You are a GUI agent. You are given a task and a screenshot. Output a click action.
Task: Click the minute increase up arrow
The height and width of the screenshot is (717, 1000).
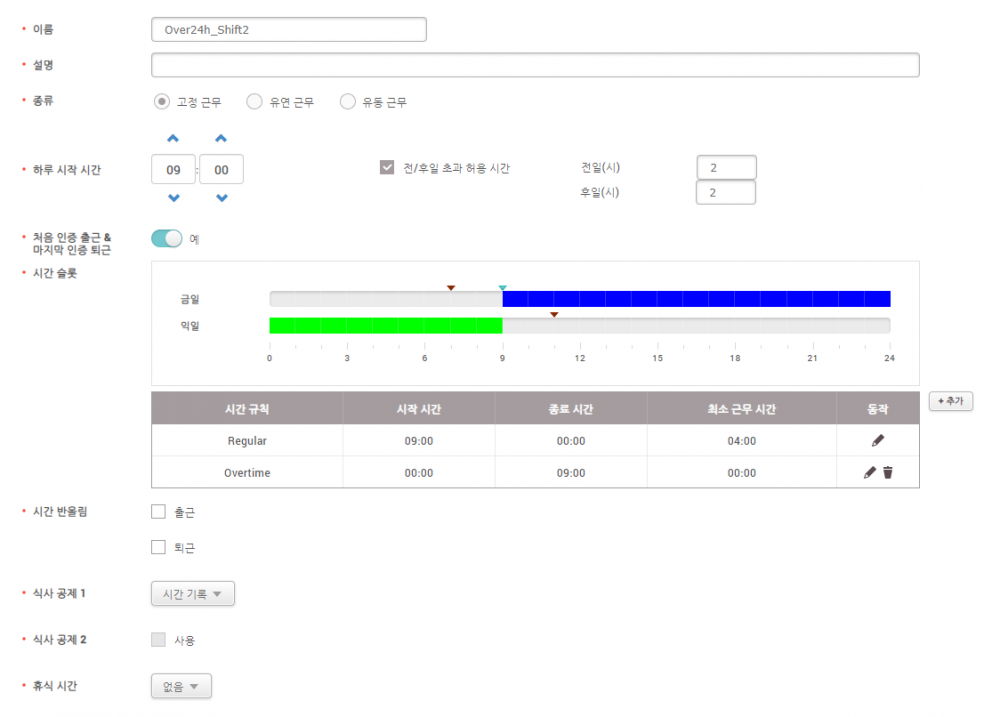point(221,139)
